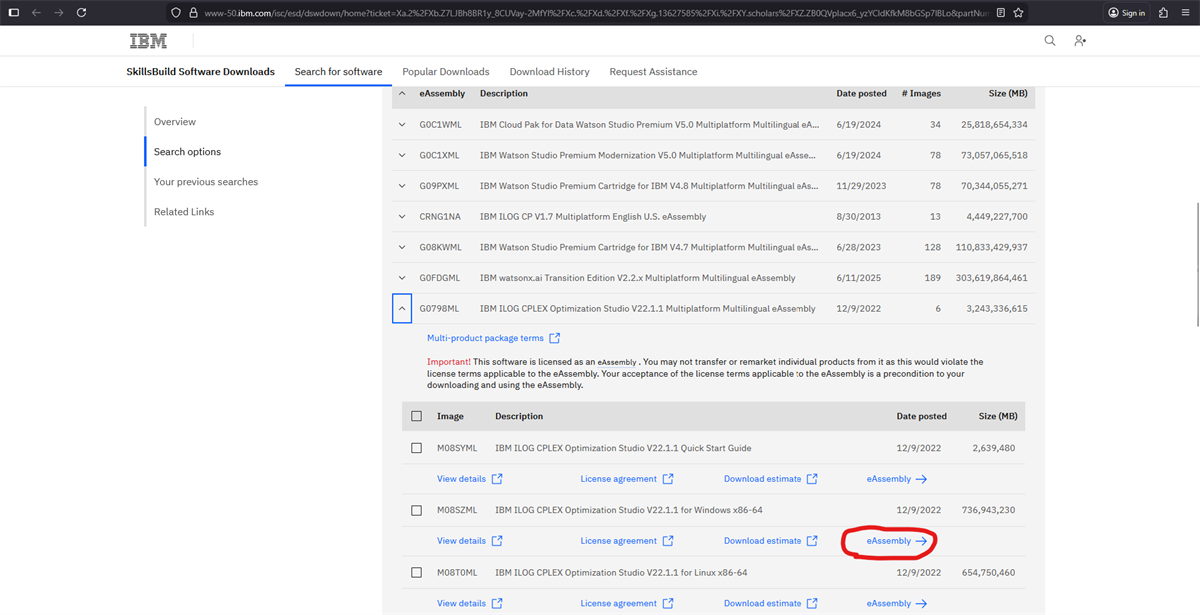Screen dimensions: 1200x615
Task: Click date 8/30/2013 in CRNG1NA row
Action: coord(858,217)
